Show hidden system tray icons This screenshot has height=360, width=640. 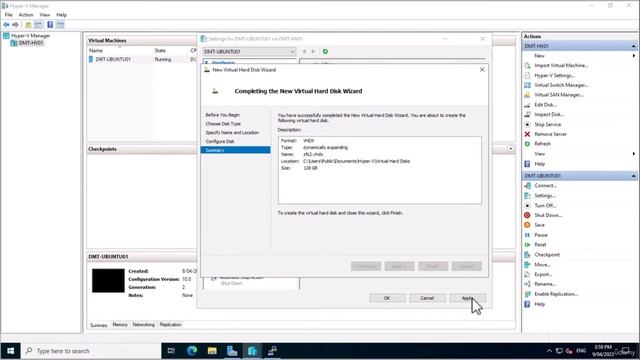tap(549, 351)
